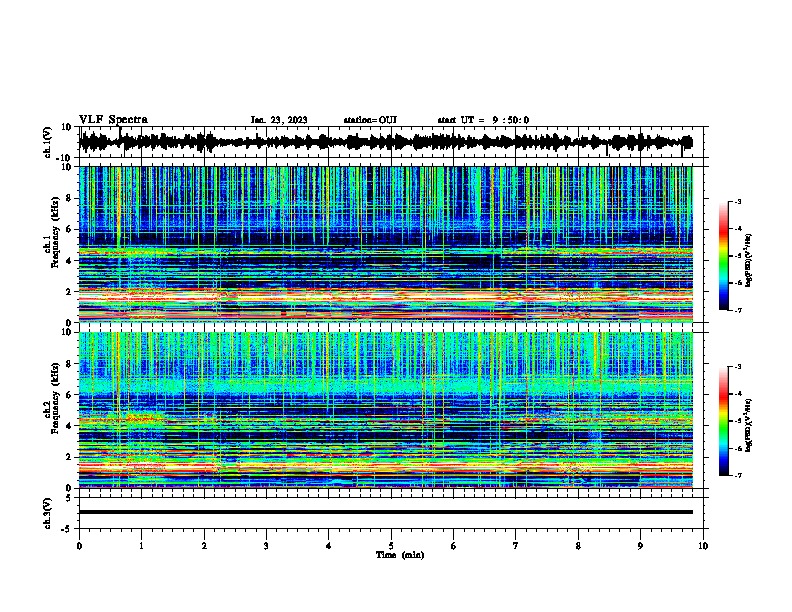The image size is (792, 612).
Task: Click ch.1 "Frequency (kHz)" axis label
Action: click(x=55, y=232)
